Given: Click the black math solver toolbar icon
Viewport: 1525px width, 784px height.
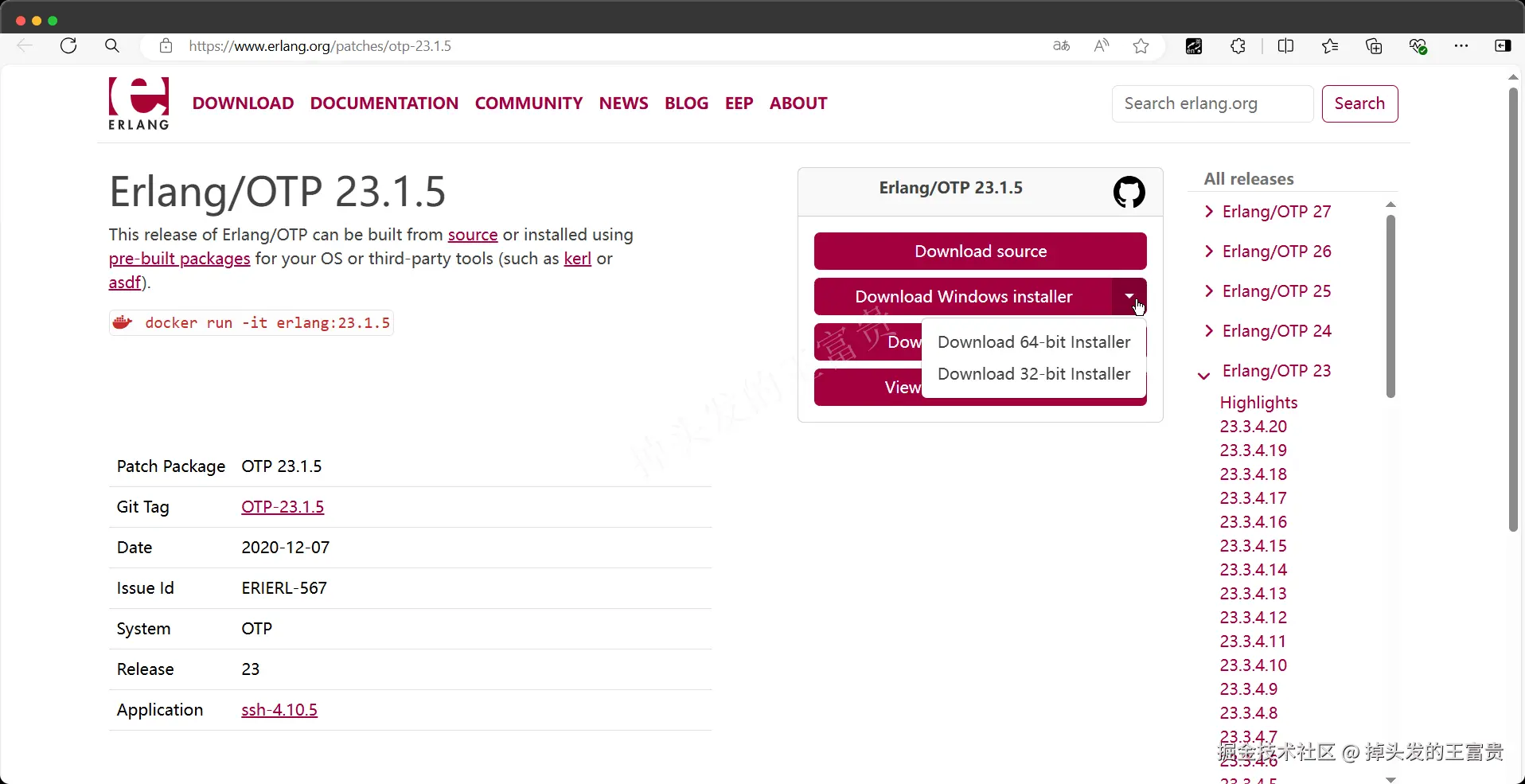Looking at the screenshot, I should 1194,46.
